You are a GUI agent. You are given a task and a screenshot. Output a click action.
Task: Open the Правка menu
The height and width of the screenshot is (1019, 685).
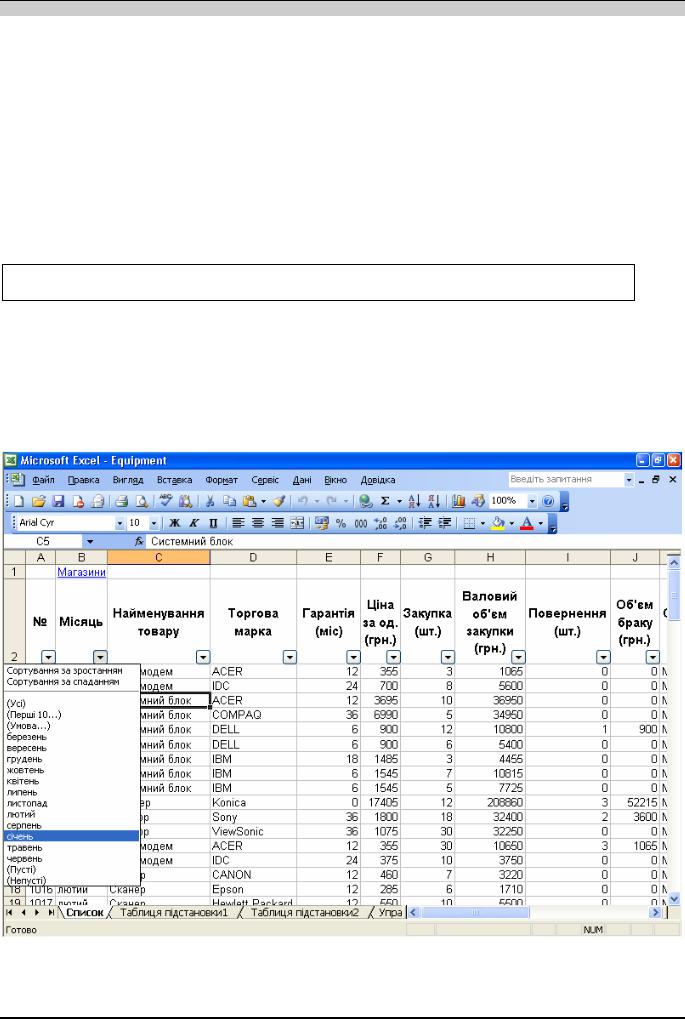coord(83,480)
